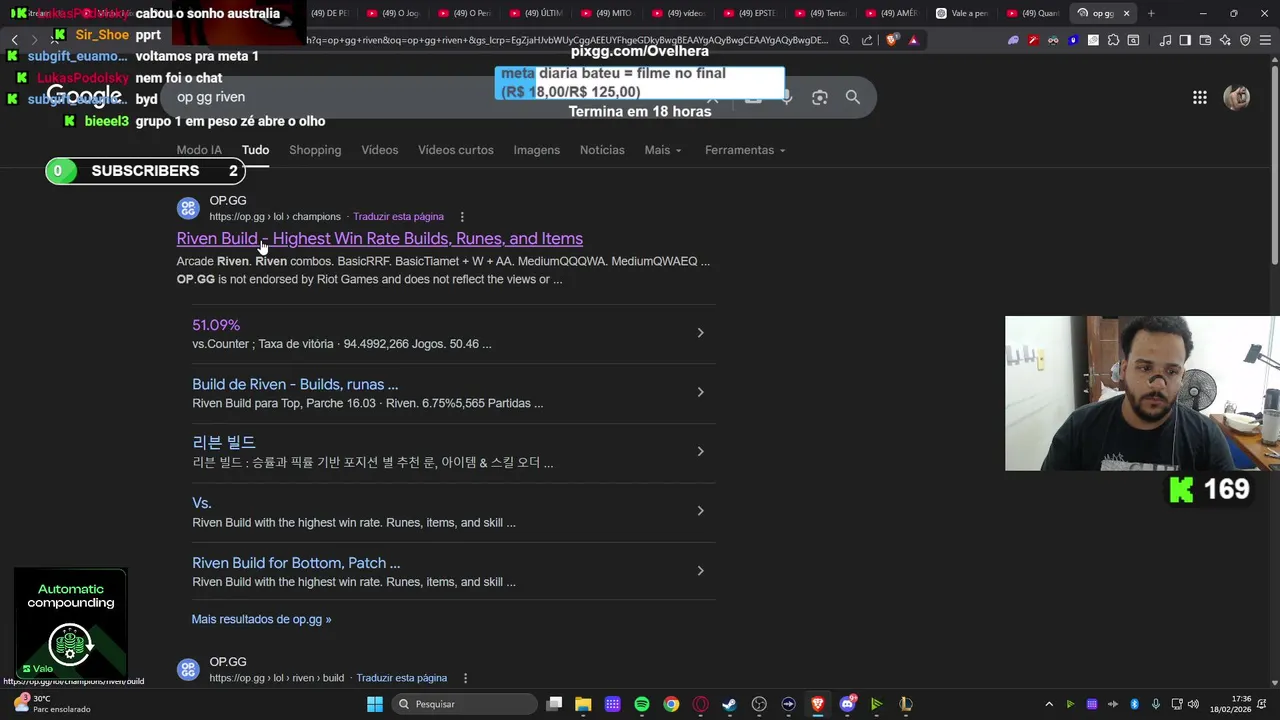Switch to Modo IA tab

coord(199,150)
